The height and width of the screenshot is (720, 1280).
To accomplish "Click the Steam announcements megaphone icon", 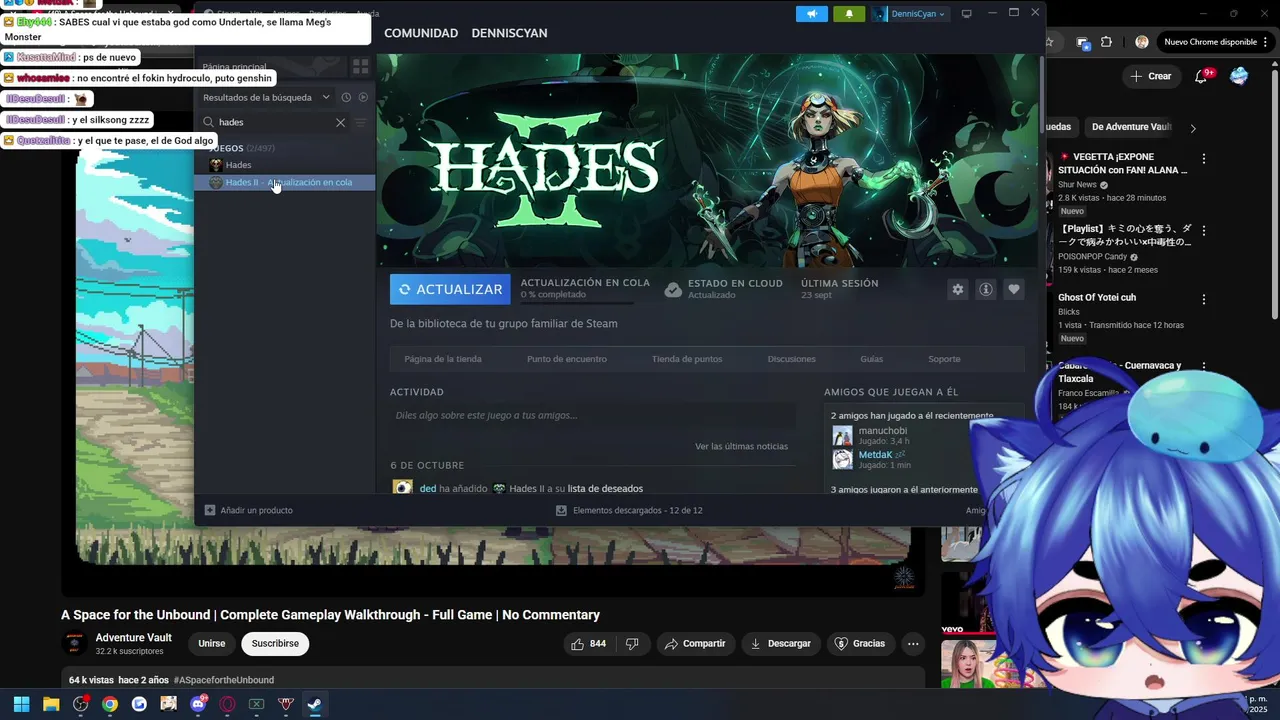I will (812, 14).
